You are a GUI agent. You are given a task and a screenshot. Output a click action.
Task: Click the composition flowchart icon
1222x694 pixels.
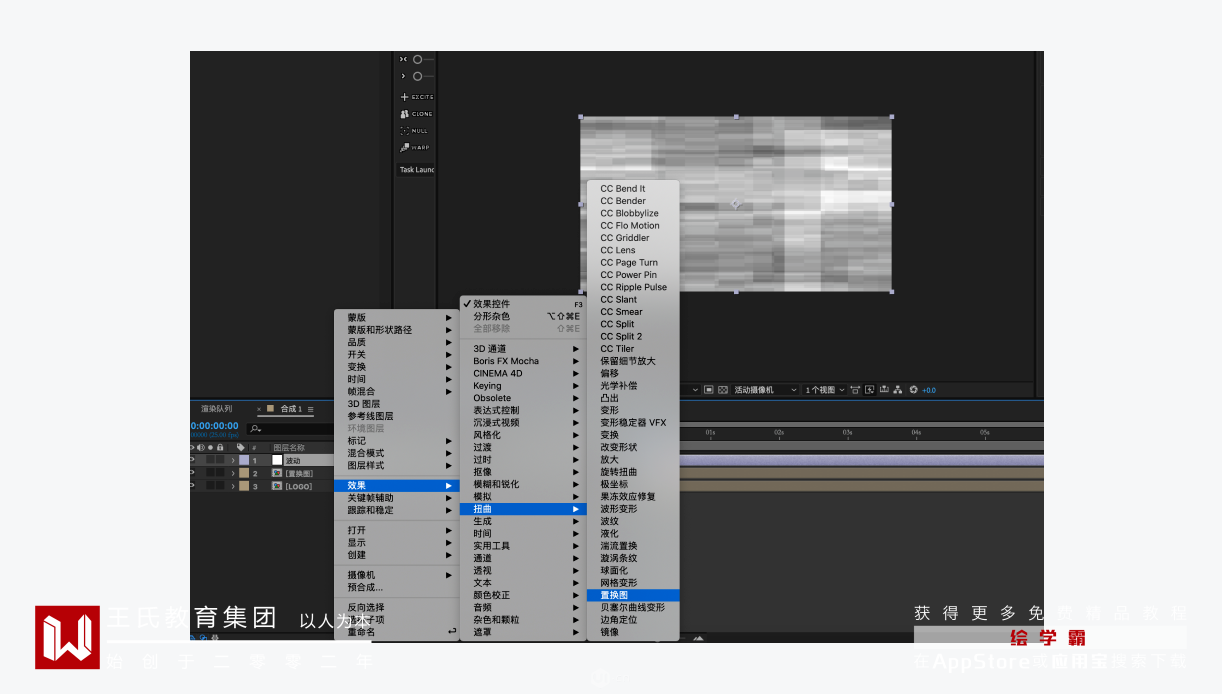coord(897,390)
